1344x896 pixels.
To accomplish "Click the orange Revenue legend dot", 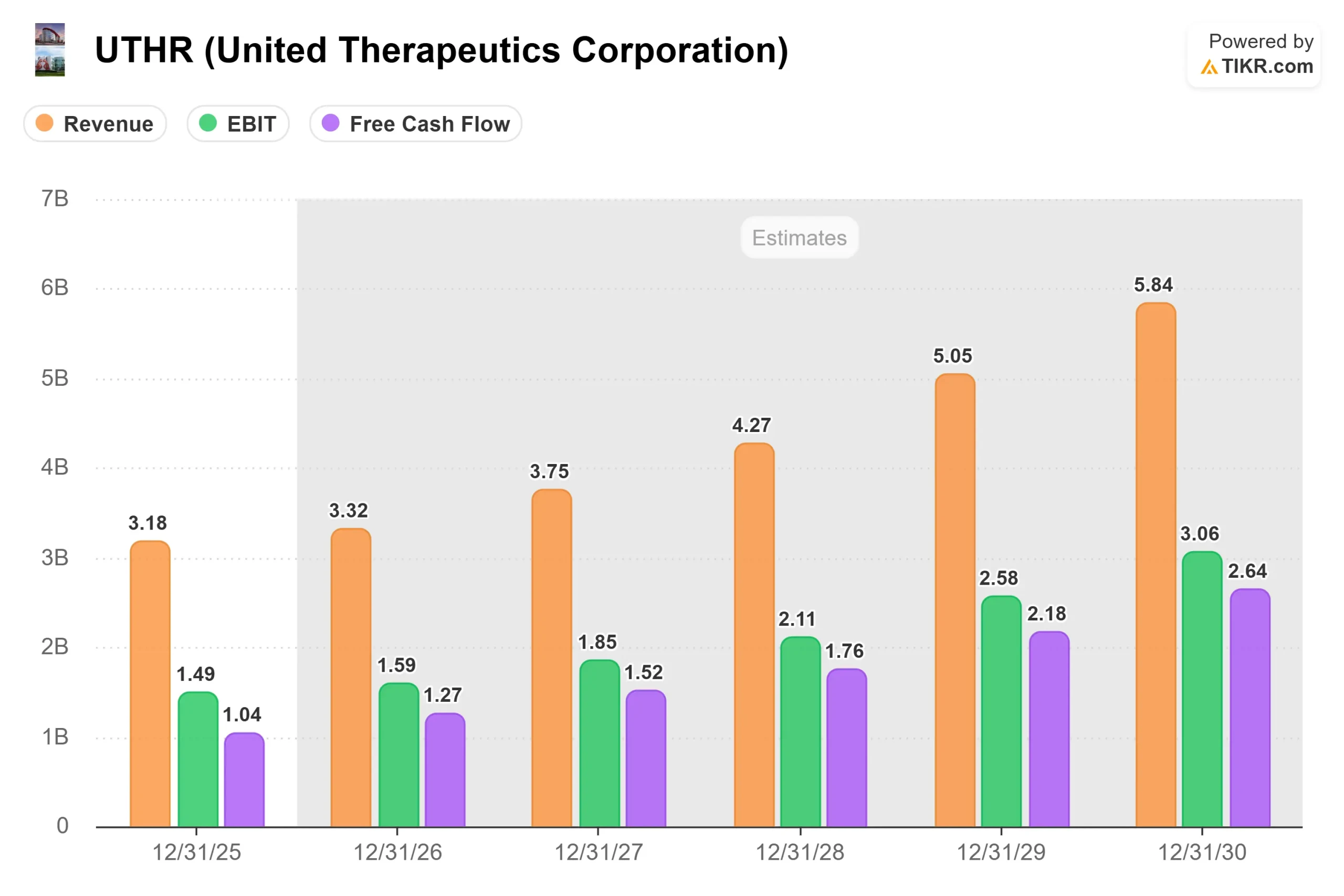I will coord(44,123).
